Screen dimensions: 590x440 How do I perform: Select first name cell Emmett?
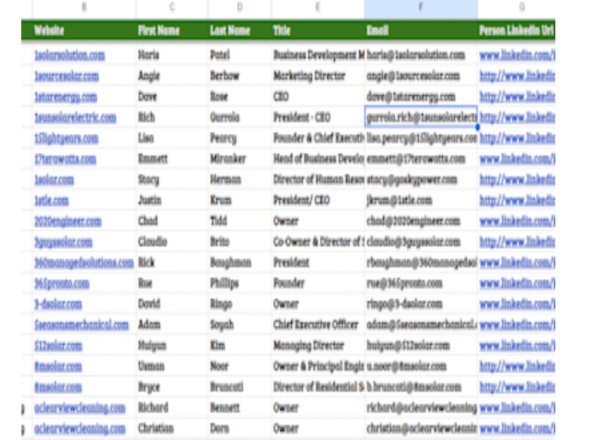[172, 159]
